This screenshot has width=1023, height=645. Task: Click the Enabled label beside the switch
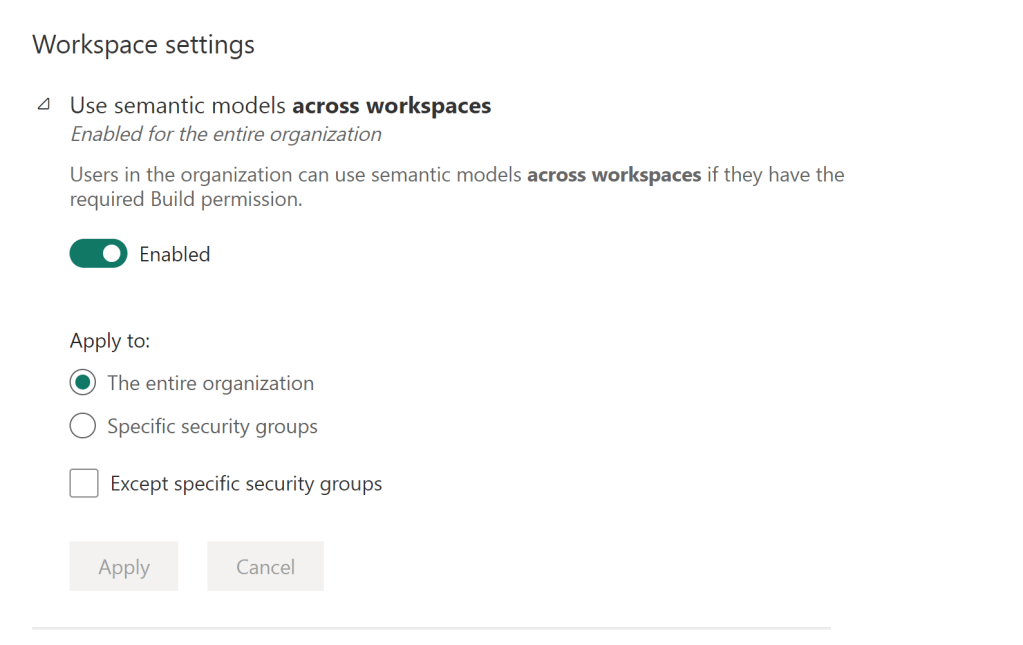point(174,254)
